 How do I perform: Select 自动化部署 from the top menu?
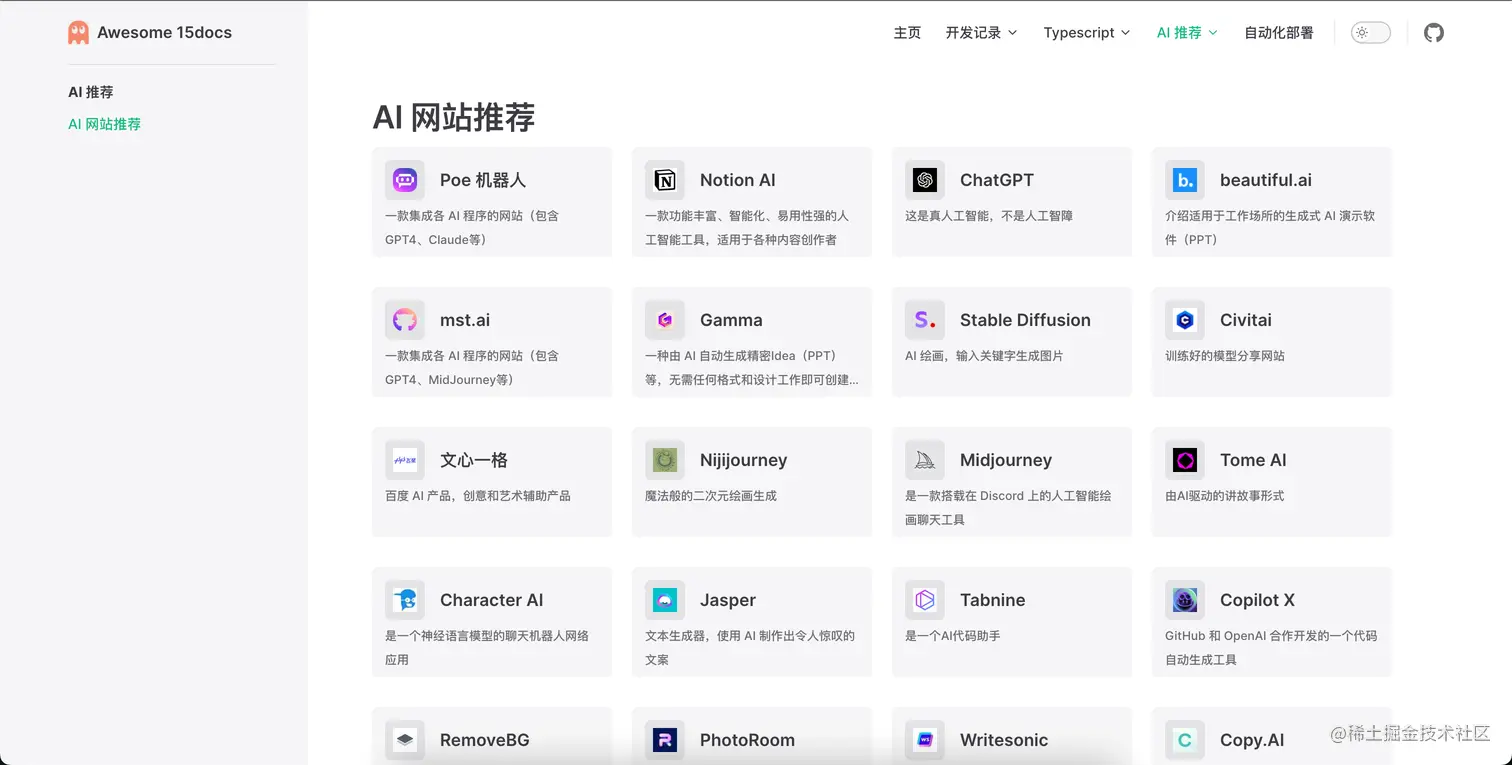(1278, 32)
